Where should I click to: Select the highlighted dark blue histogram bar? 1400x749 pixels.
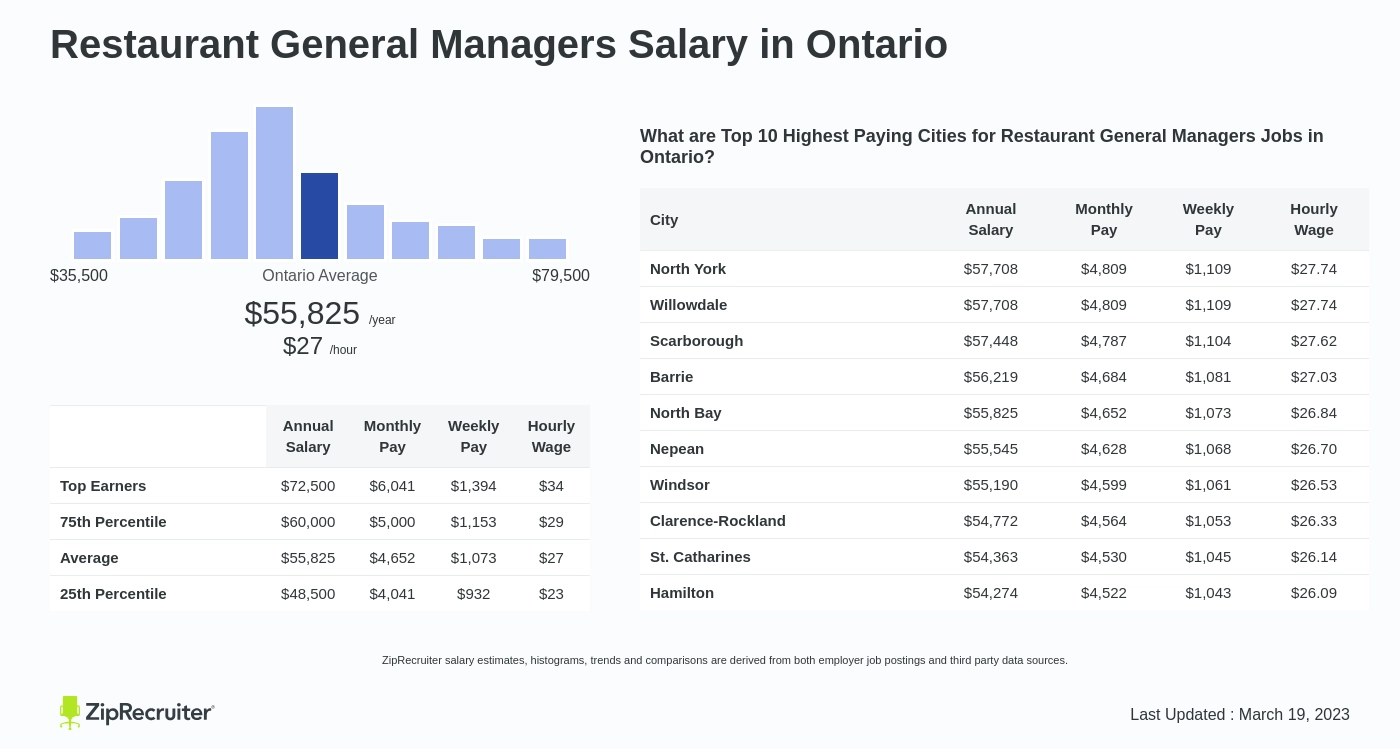click(319, 216)
